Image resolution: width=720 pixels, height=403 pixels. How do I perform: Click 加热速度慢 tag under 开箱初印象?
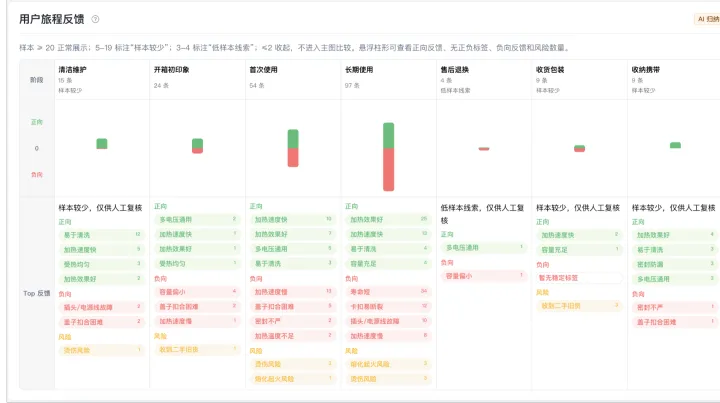197,321
